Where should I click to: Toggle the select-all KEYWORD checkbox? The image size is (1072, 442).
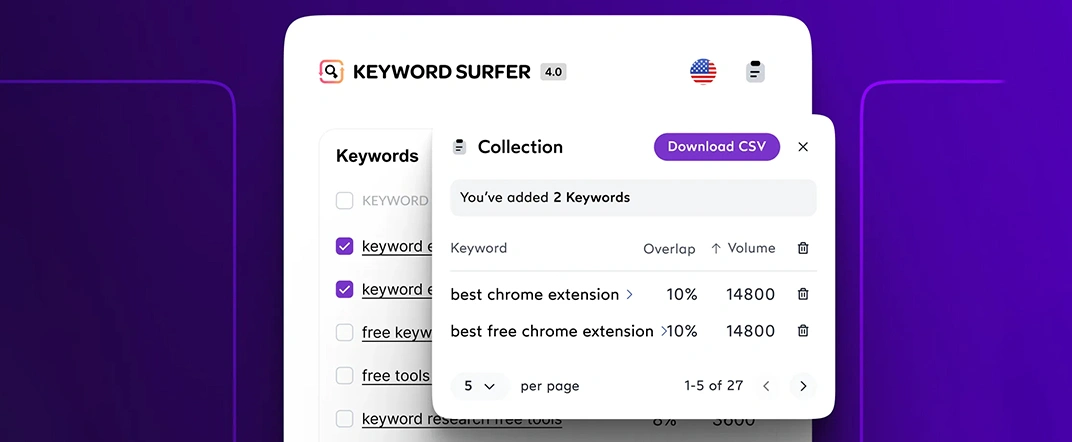[x=345, y=201]
